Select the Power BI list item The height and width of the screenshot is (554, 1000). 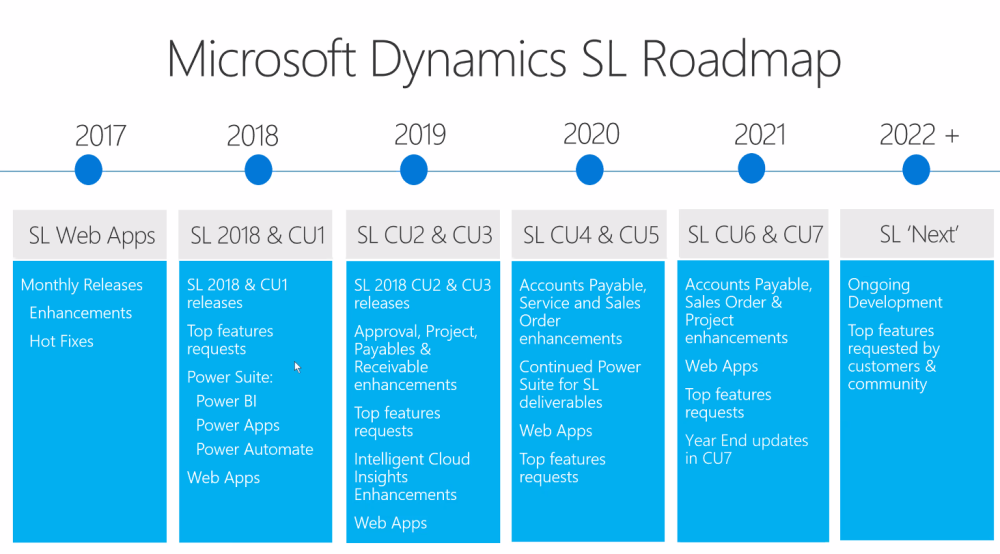pos(226,401)
